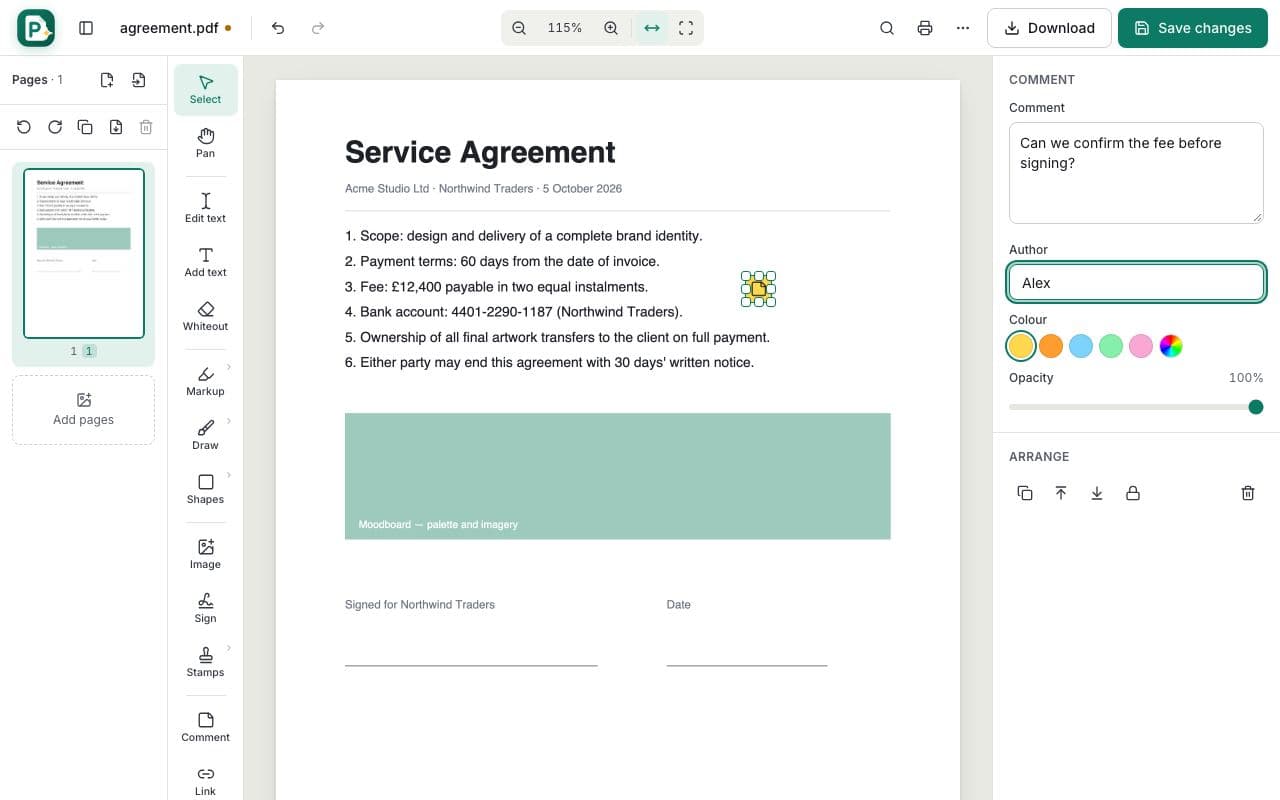Open the search magnifier in the top bar

887,28
